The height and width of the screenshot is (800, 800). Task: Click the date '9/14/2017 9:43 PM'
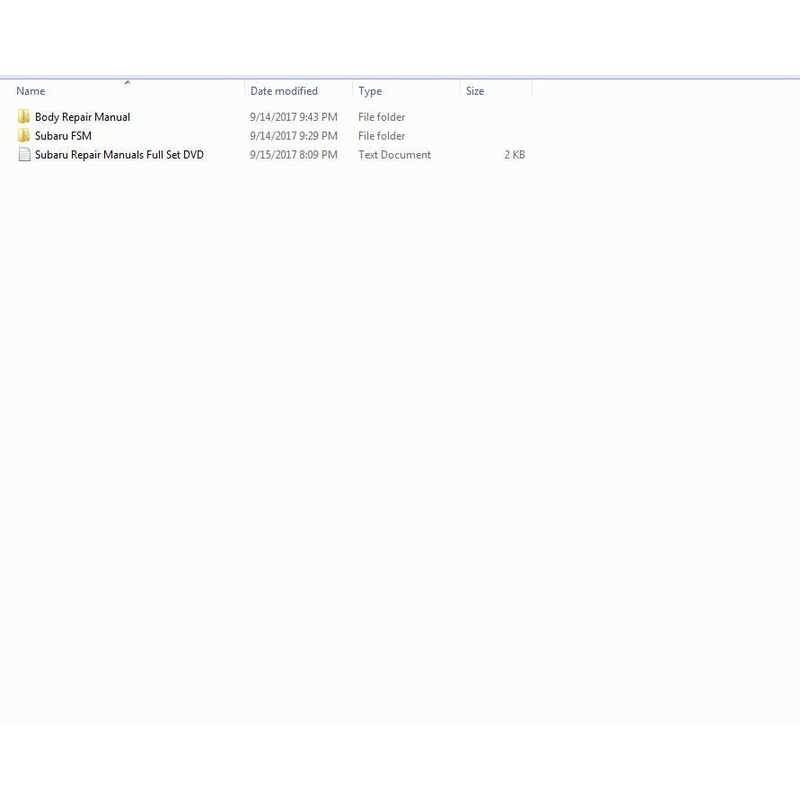click(x=293, y=117)
